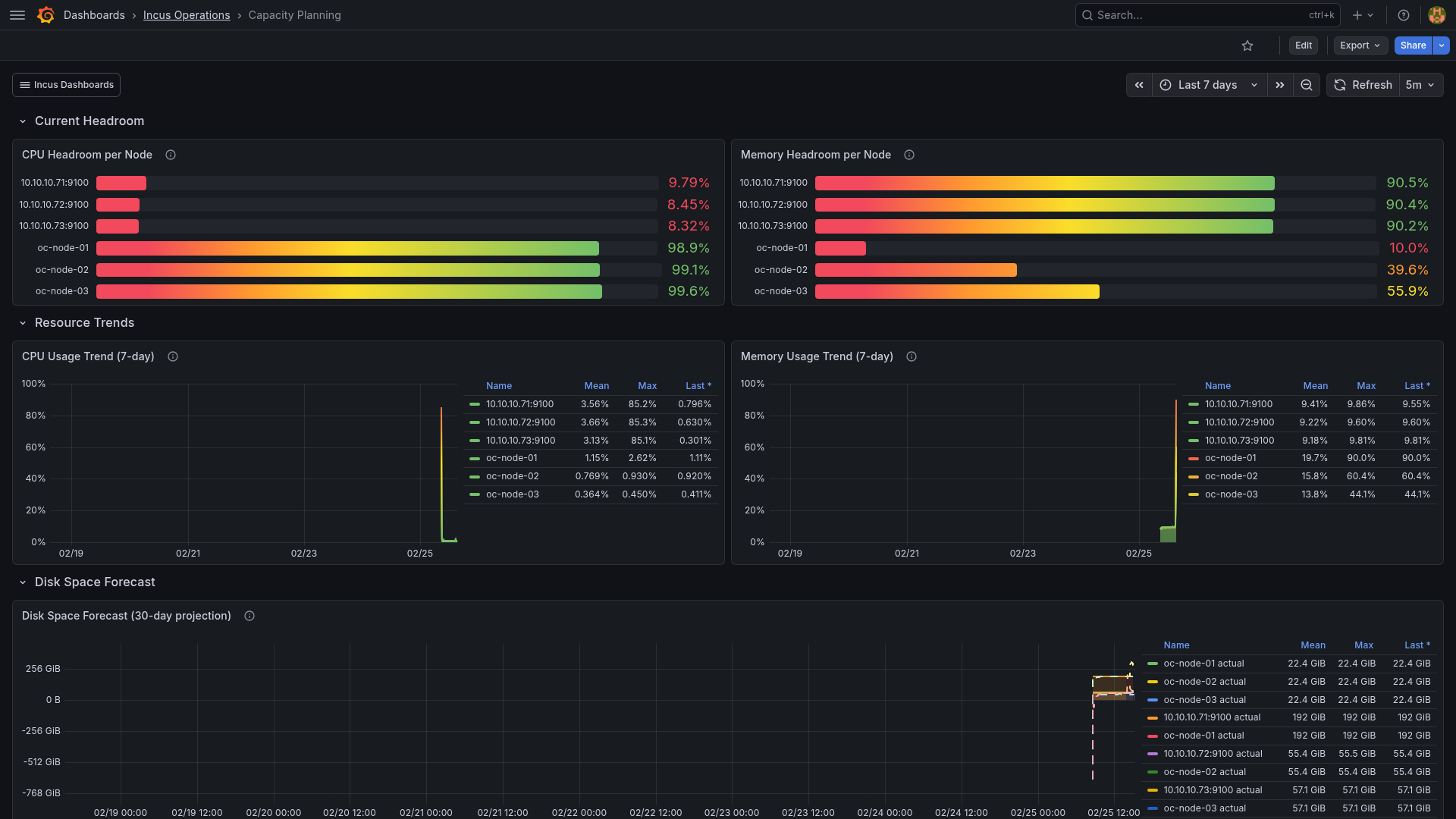Focus the Search input field
Screen dimensions: 1456x819
tap(1207, 15)
